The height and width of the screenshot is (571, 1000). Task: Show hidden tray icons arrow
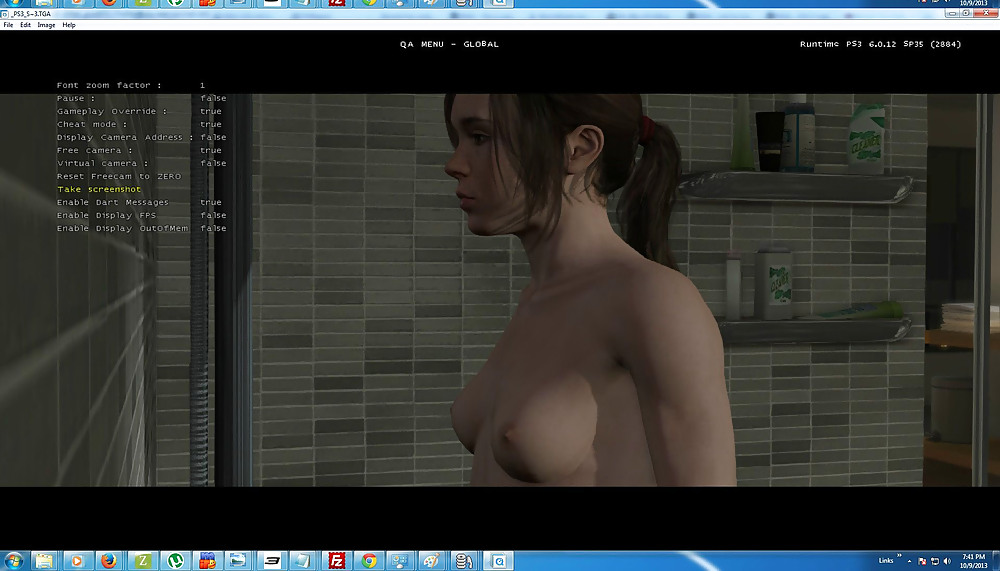point(910,561)
